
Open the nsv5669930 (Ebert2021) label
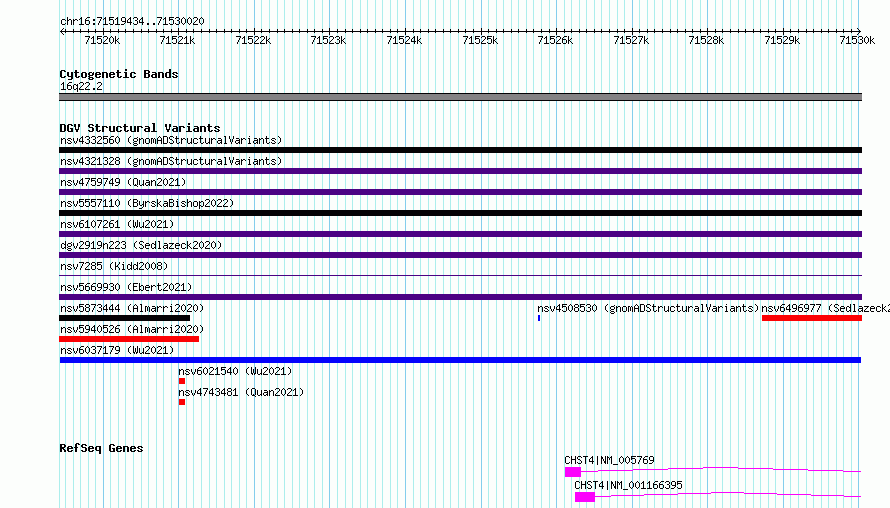(x=126, y=287)
